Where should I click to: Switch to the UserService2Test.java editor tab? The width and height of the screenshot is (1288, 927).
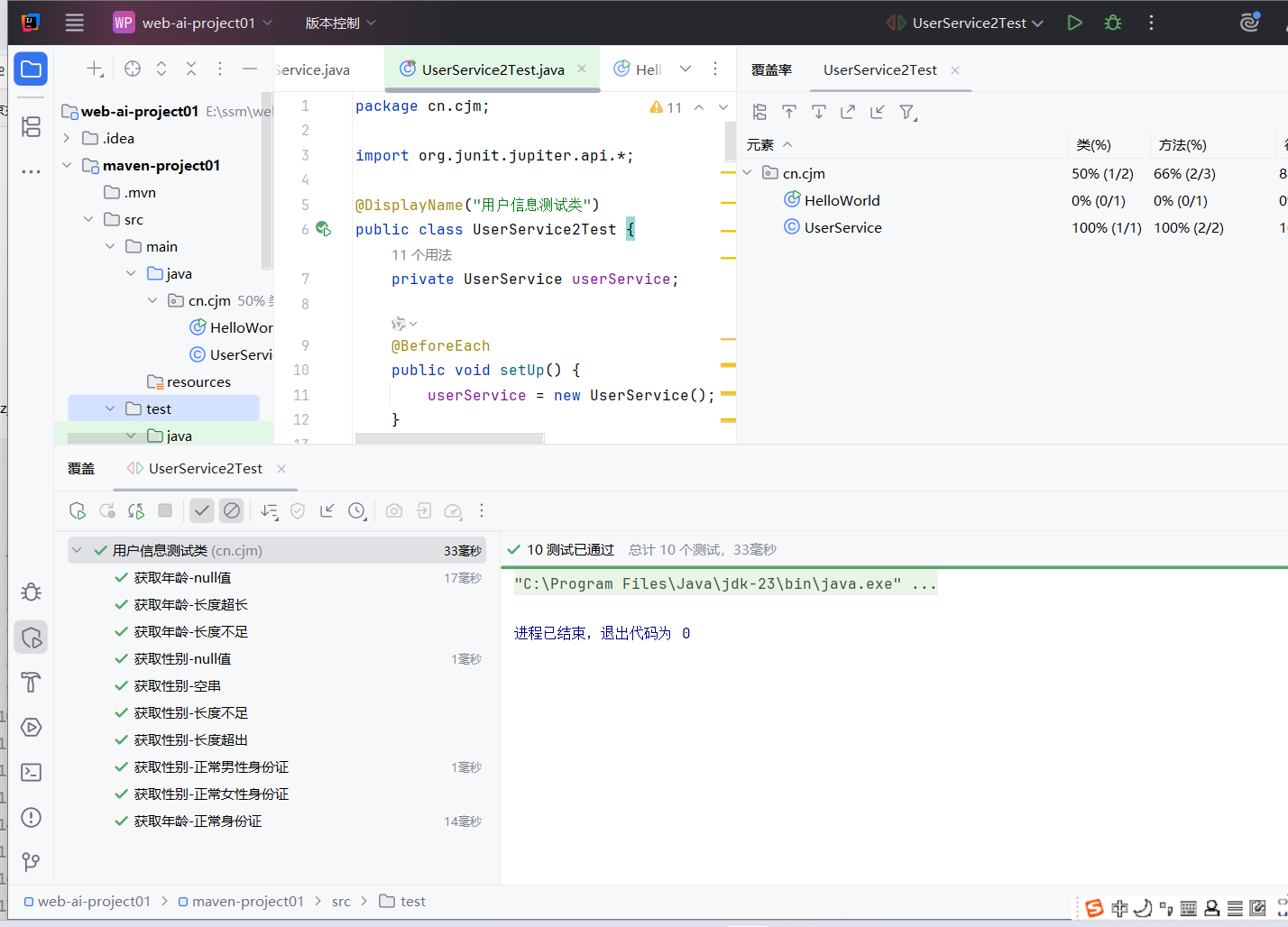pos(492,69)
